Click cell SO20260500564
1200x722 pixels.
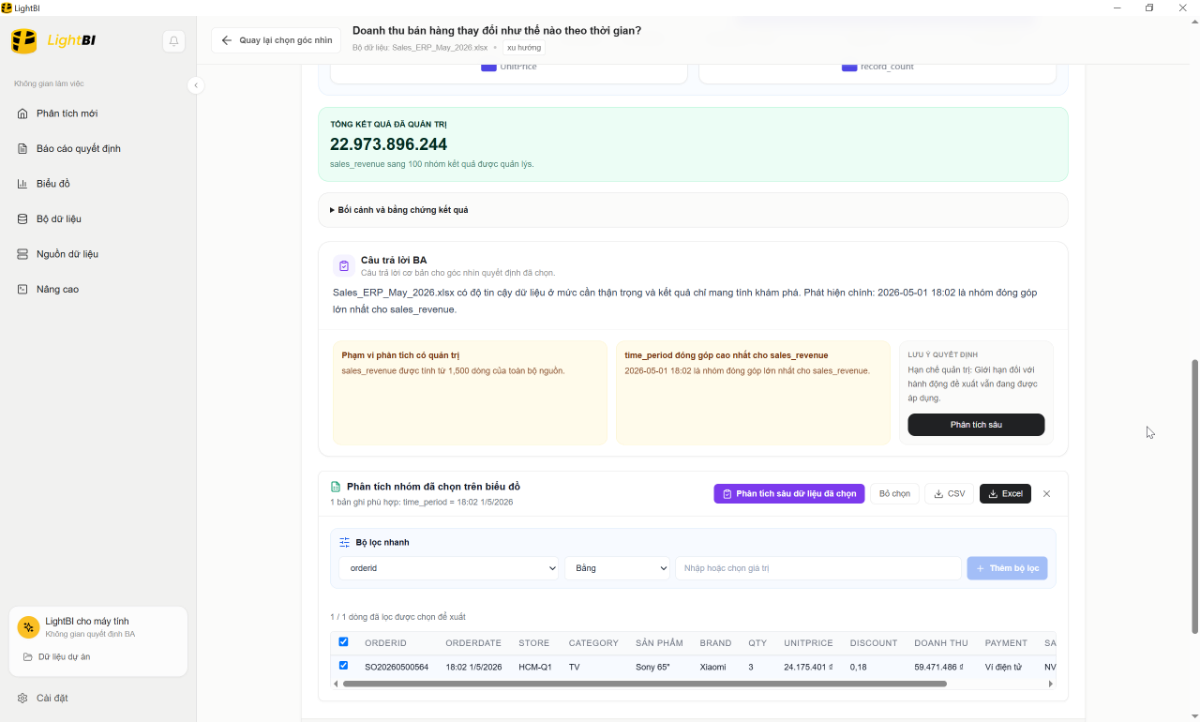[x=397, y=666]
